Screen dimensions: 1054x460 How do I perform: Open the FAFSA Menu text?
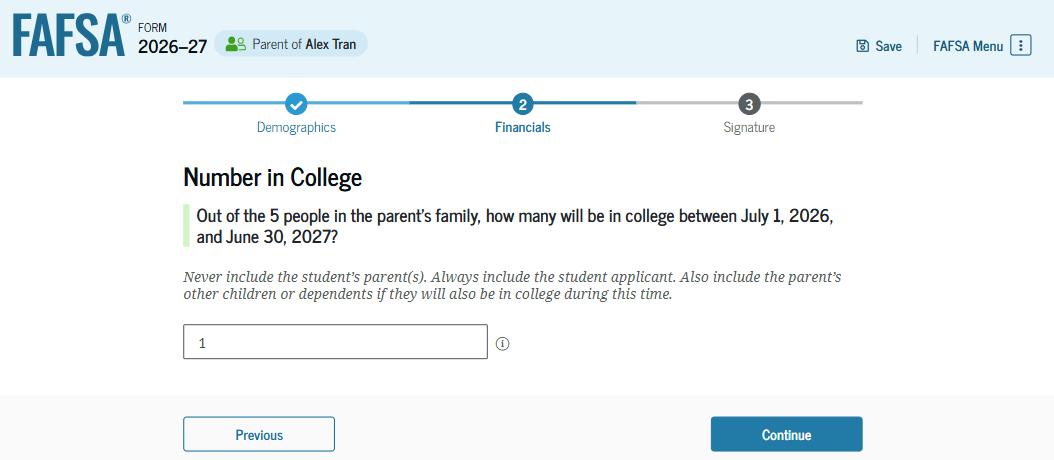pos(967,46)
